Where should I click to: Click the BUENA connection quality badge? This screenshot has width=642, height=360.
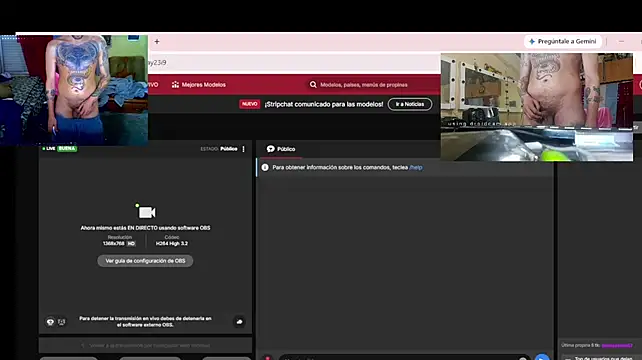(x=67, y=148)
